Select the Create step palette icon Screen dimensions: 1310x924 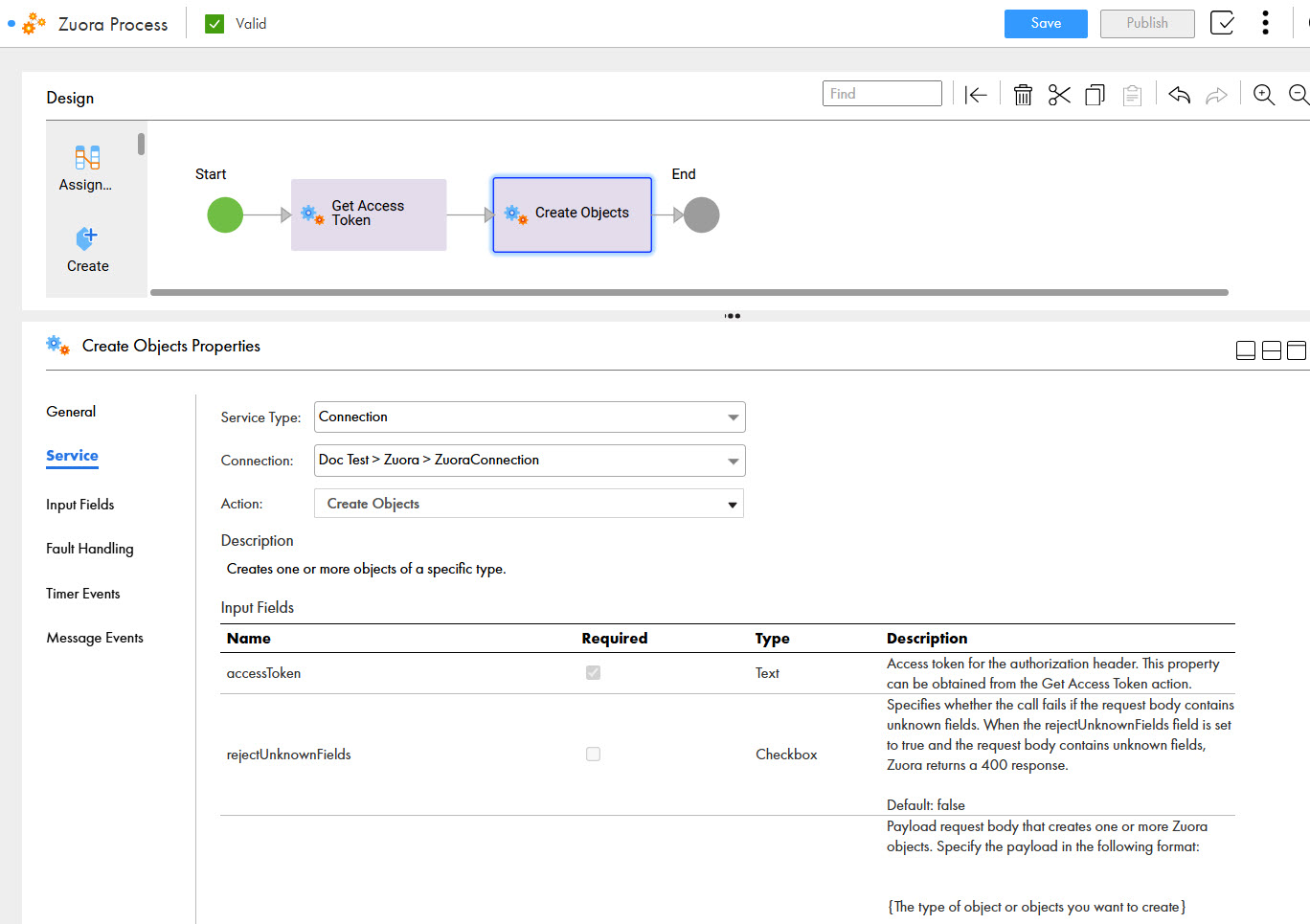pyautogui.click(x=87, y=237)
